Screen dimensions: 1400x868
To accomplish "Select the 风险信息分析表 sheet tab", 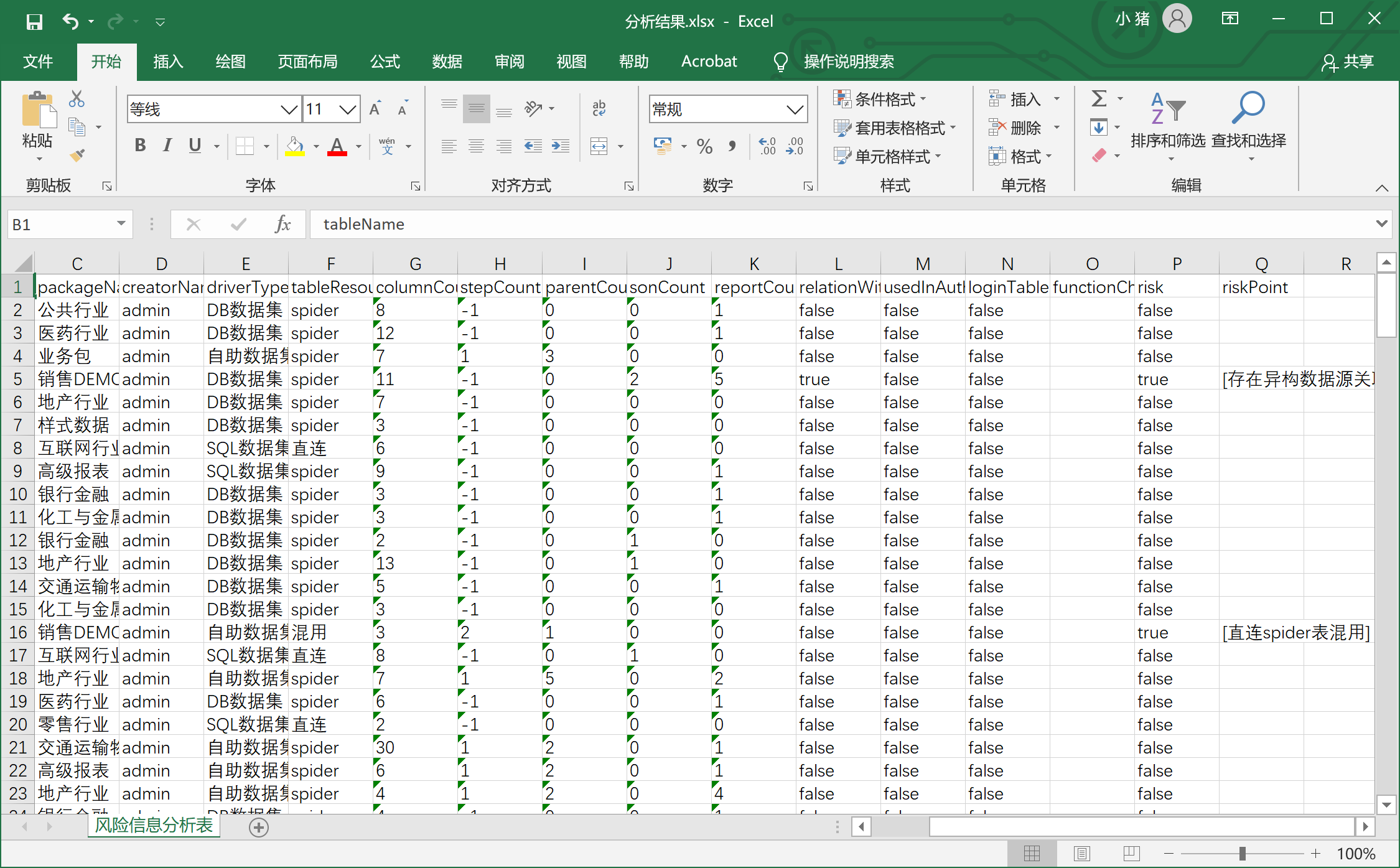I will (154, 825).
